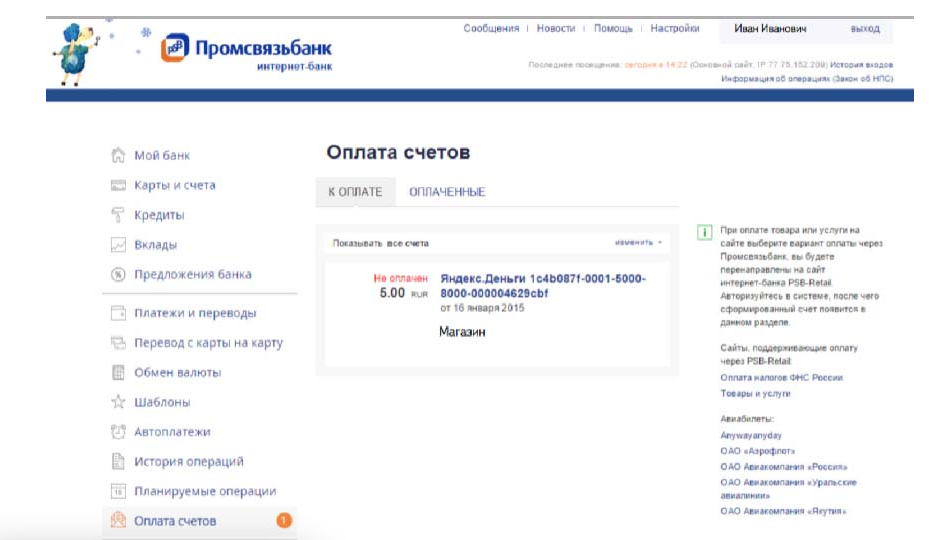
Task: Click the Промсвязьбанк logo
Action: 246,53
